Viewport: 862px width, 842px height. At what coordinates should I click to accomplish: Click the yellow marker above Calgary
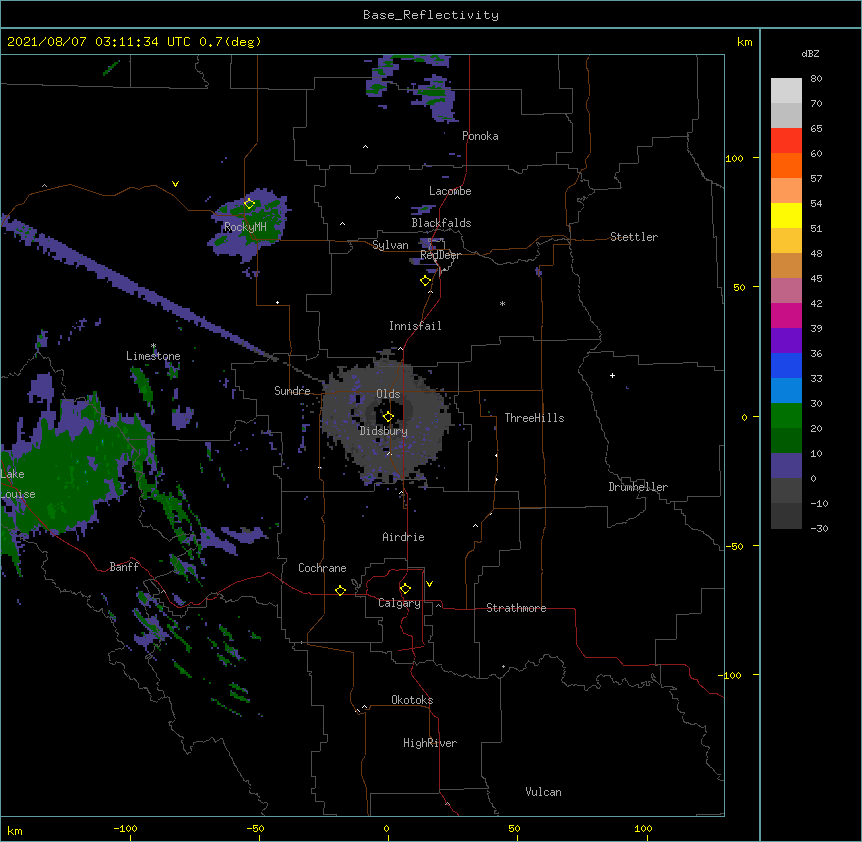[405, 589]
